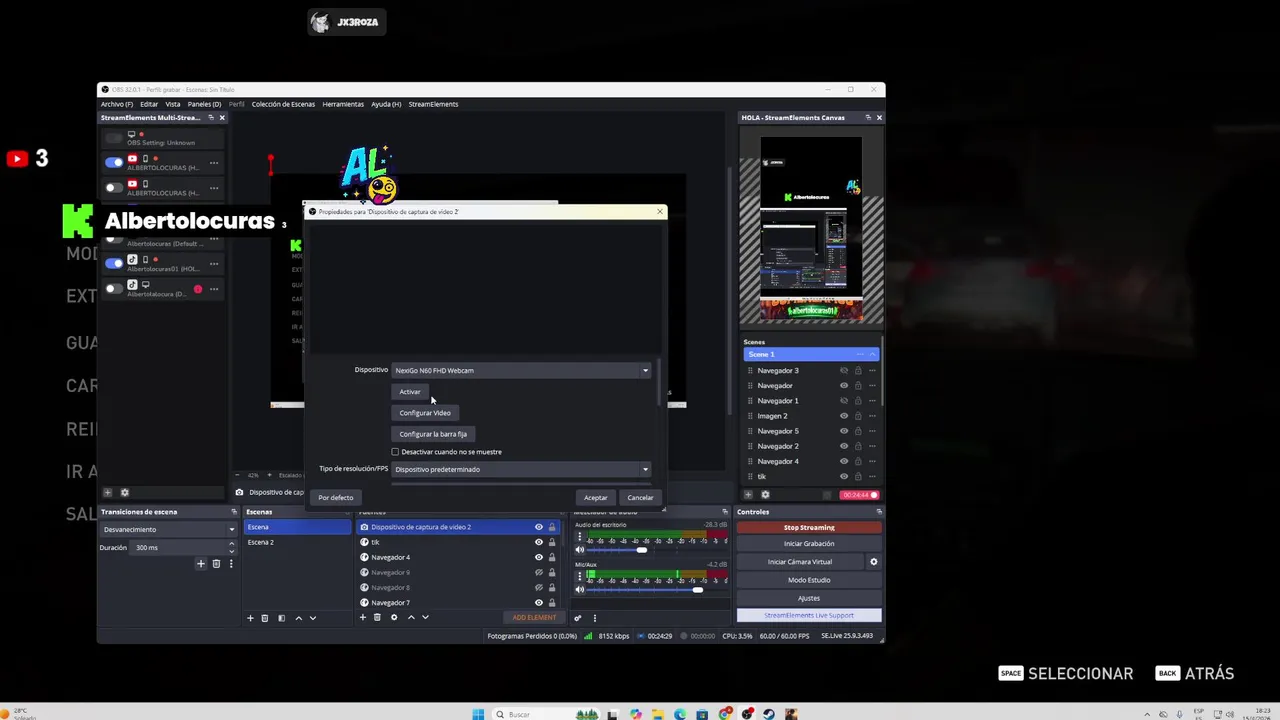This screenshot has height=720, width=1280.
Task: Add element in StreamElements Canvas scenes
Action: tap(748, 494)
